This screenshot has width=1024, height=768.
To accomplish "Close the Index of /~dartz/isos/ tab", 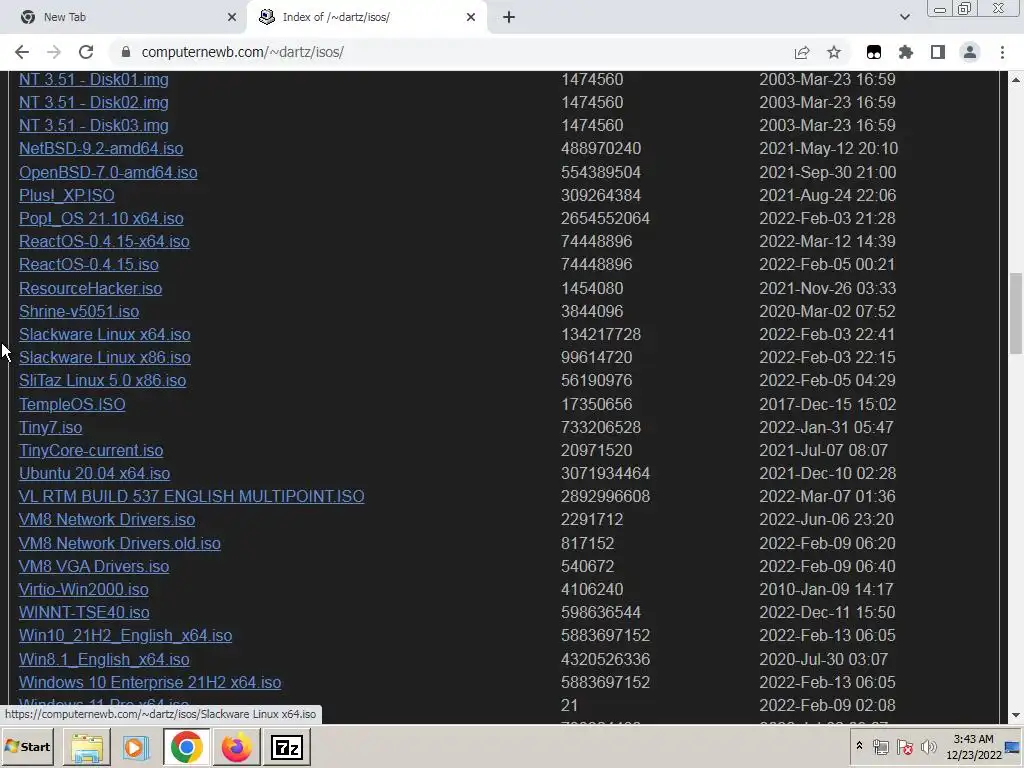I will (471, 17).
